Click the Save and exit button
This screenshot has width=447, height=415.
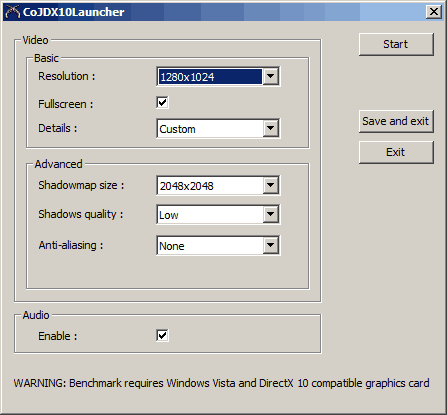coord(396,121)
